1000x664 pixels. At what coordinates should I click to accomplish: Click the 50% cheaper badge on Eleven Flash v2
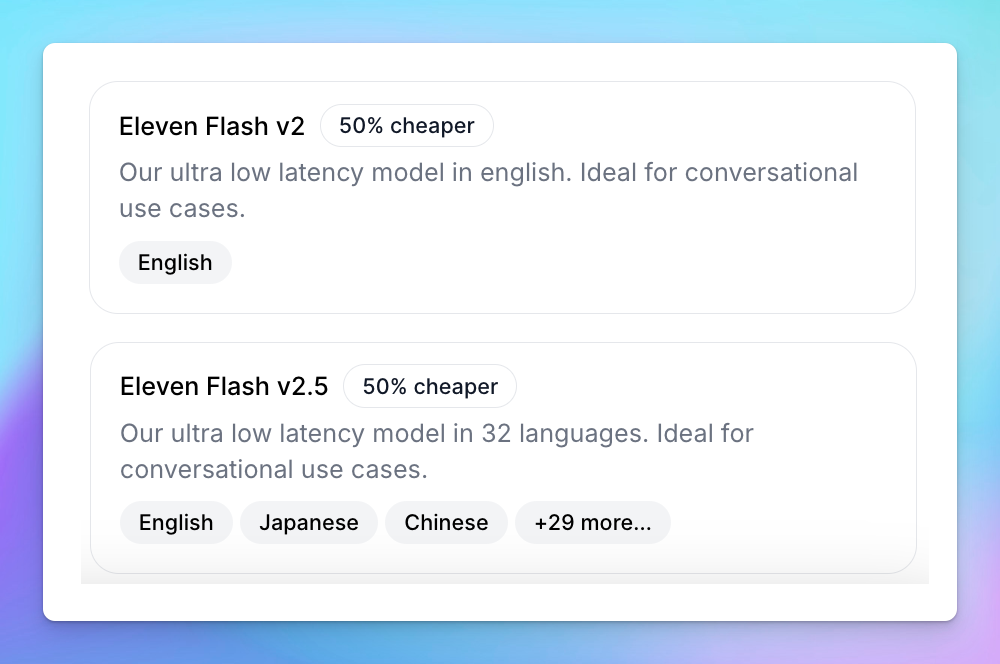tap(406, 126)
